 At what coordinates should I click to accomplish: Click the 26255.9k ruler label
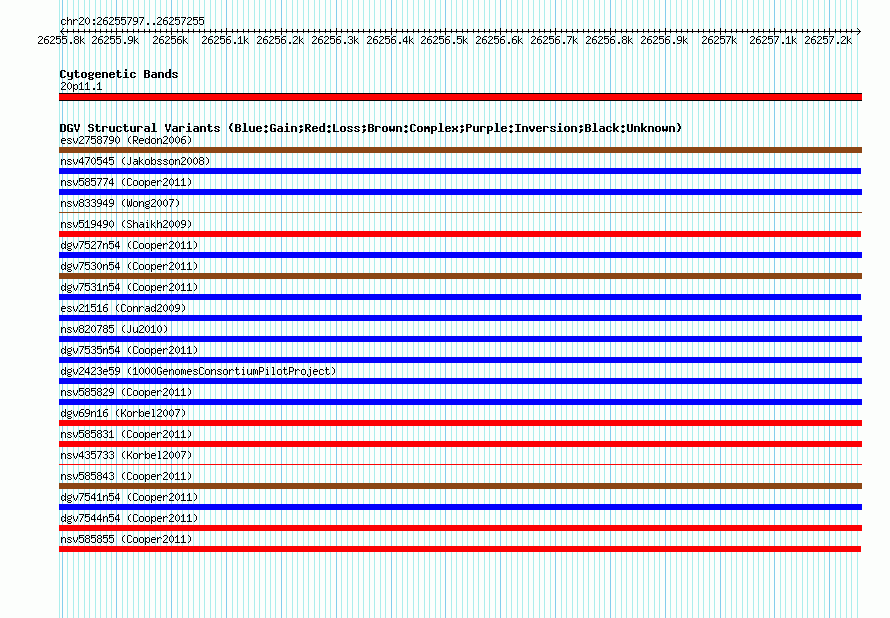click(x=115, y=40)
